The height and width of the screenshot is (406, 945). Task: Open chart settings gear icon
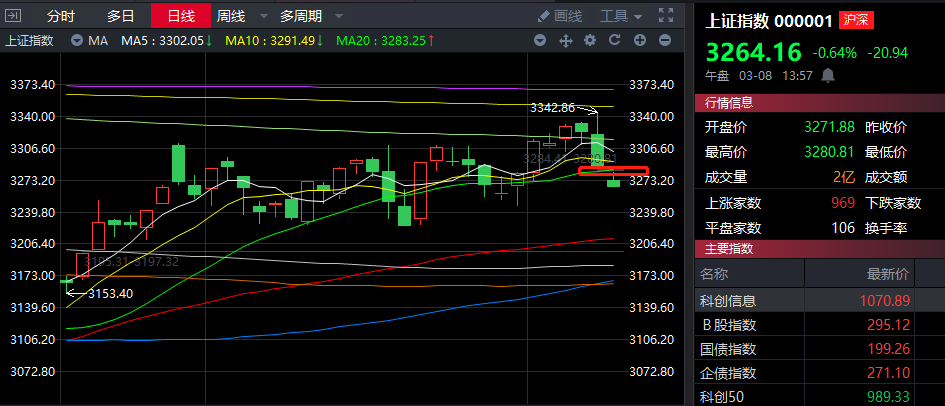(589, 40)
